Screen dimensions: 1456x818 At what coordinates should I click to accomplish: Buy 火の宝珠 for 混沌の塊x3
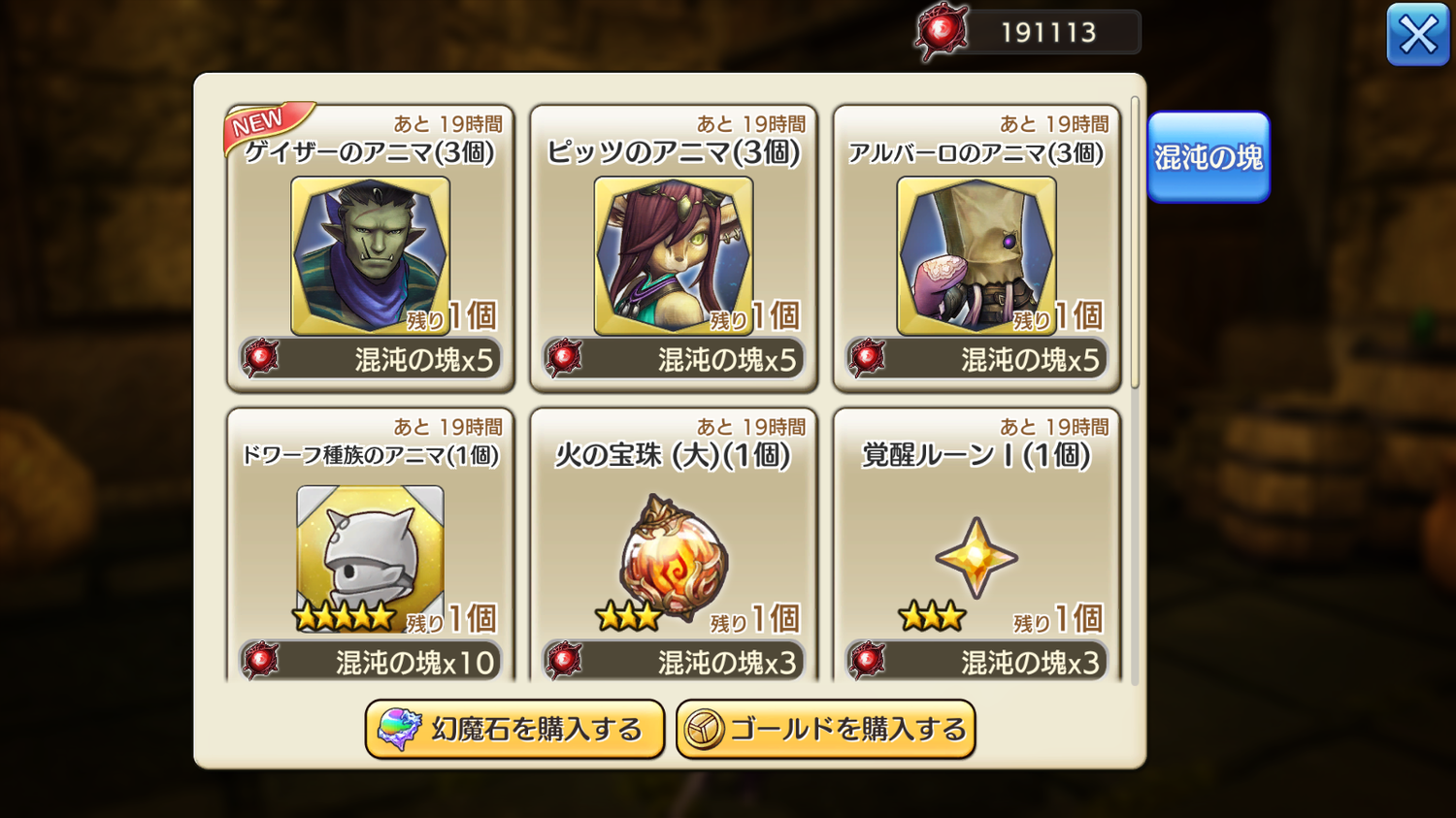(673, 662)
